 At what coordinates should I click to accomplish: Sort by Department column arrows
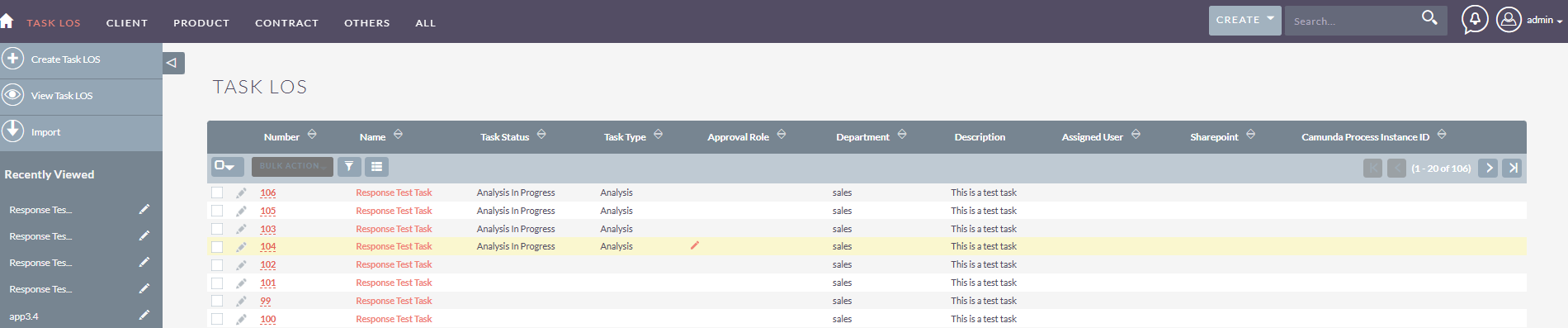tap(902, 134)
